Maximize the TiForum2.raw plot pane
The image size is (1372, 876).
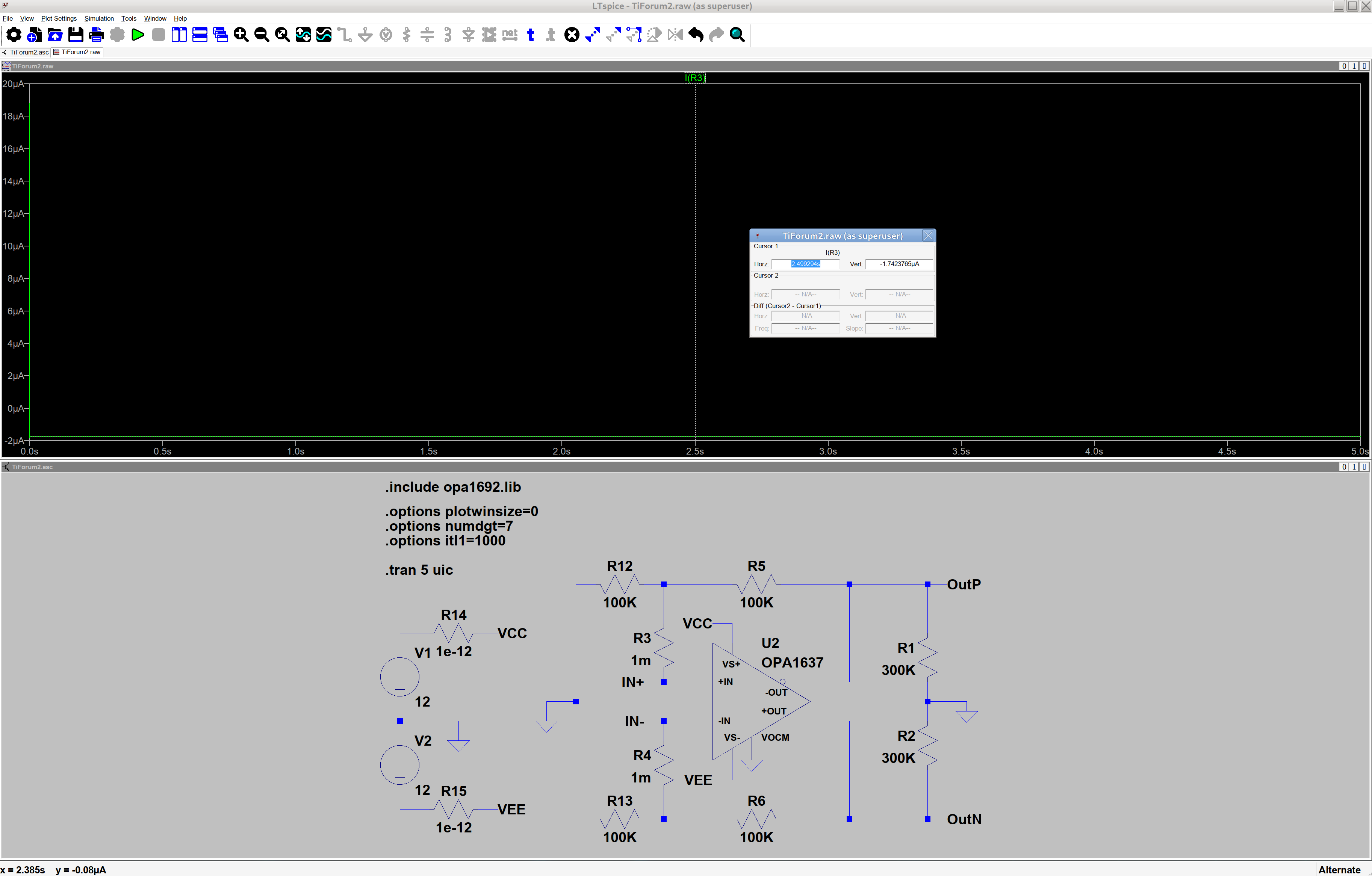click(x=1354, y=66)
